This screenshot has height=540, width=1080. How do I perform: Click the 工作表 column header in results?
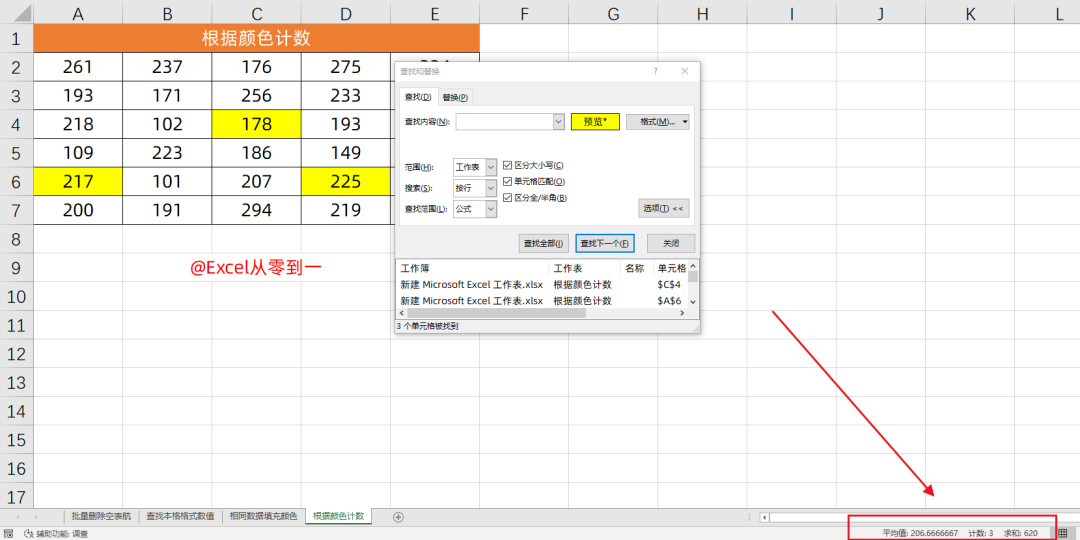coord(585,268)
